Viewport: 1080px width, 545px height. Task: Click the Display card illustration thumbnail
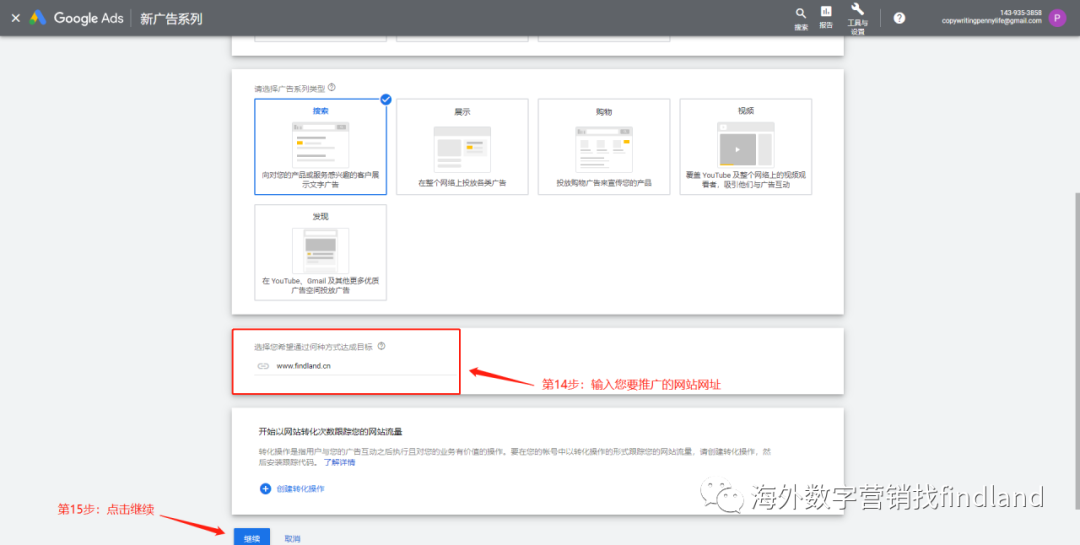(462, 150)
